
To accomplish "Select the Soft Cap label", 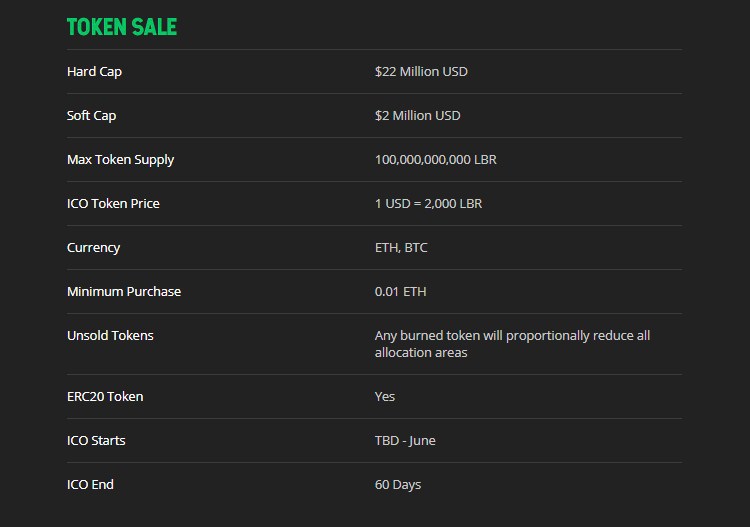I will pyautogui.click(x=91, y=116).
